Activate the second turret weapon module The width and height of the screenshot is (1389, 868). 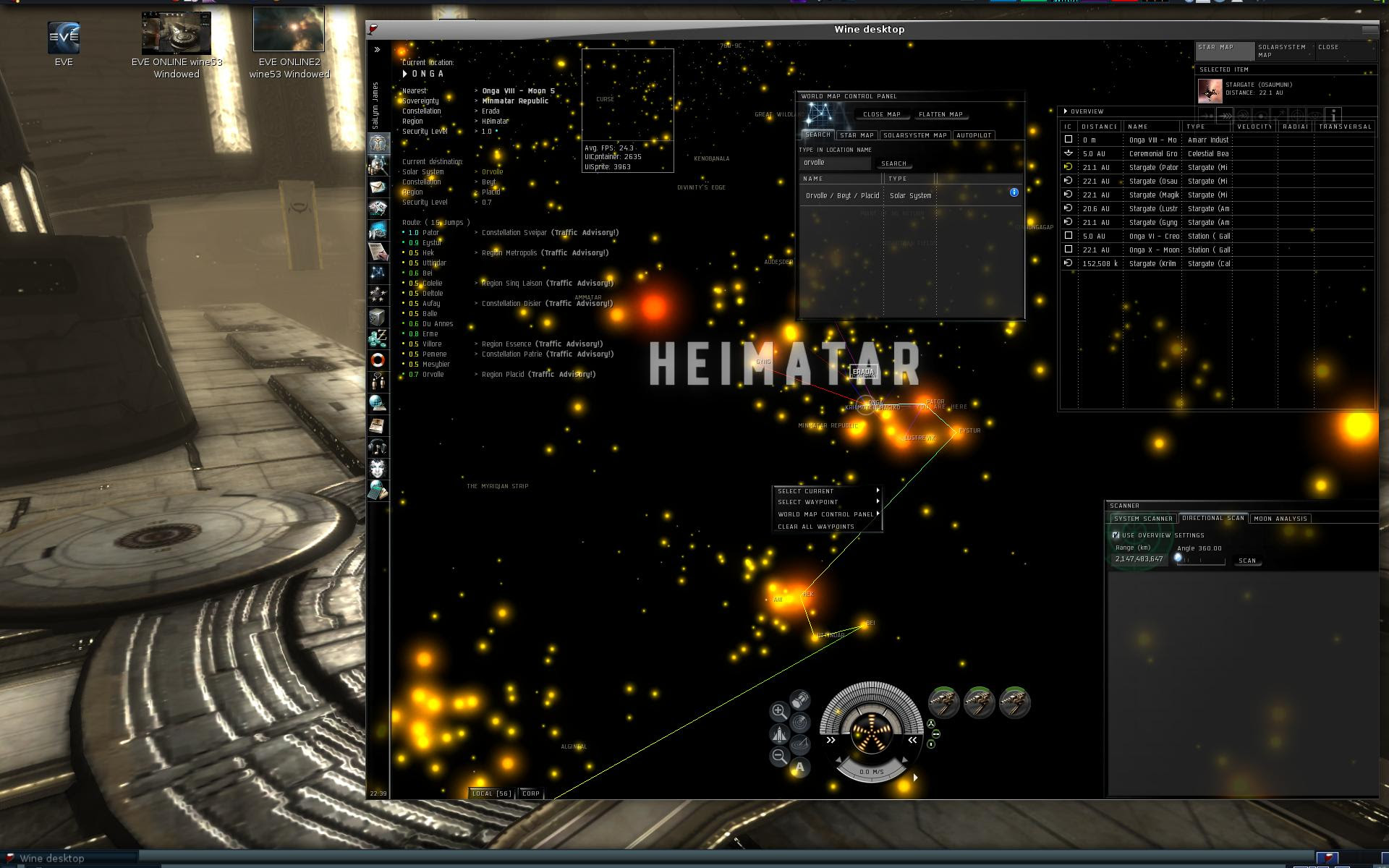[x=980, y=702]
